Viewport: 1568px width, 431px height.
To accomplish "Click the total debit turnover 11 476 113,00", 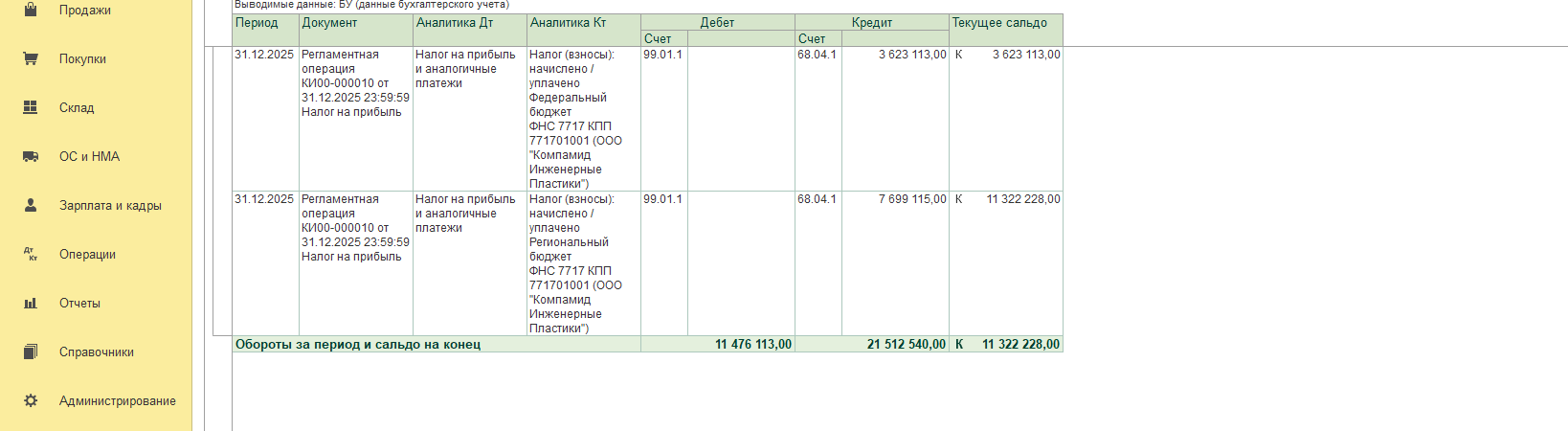I will [752, 344].
